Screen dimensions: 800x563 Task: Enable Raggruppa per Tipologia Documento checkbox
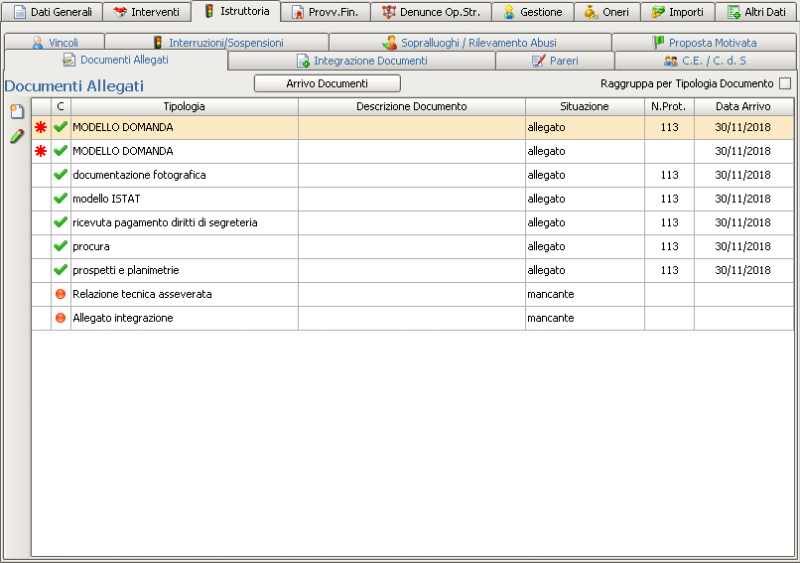tap(785, 84)
